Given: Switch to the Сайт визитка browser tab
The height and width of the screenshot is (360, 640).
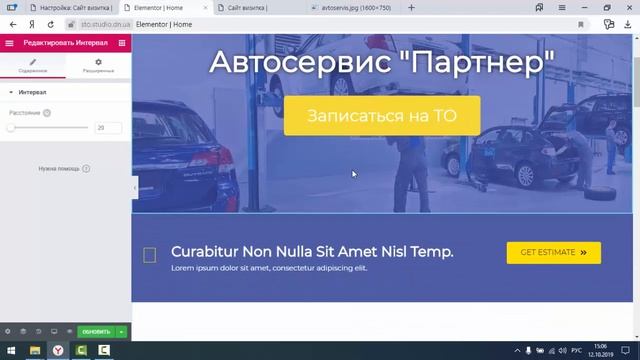Looking at the screenshot, I should pyautogui.click(x=248, y=8).
